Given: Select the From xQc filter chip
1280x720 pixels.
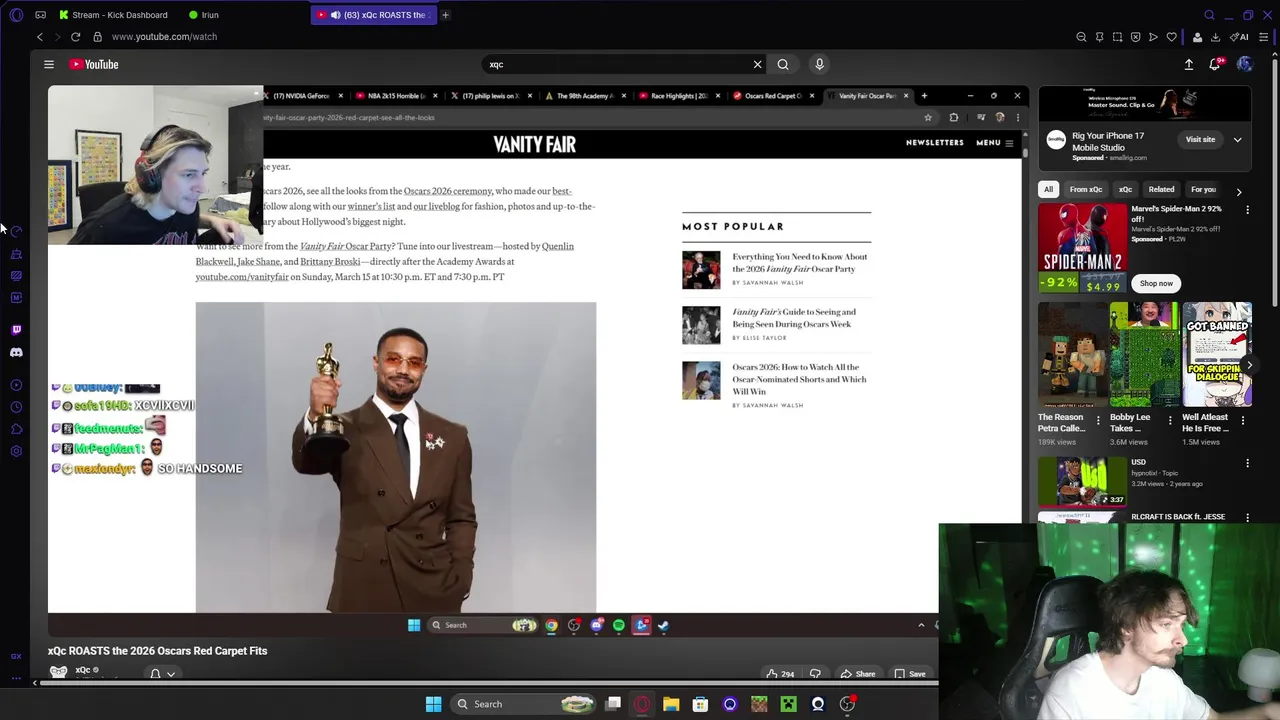Looking at the screenshot, I should (1086, 189).
